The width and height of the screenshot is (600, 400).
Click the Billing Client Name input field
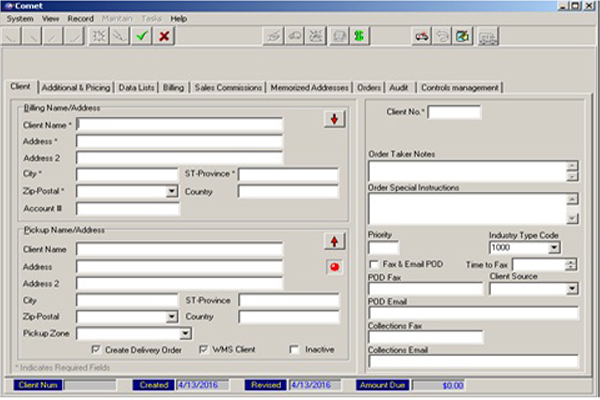(179, 125)
